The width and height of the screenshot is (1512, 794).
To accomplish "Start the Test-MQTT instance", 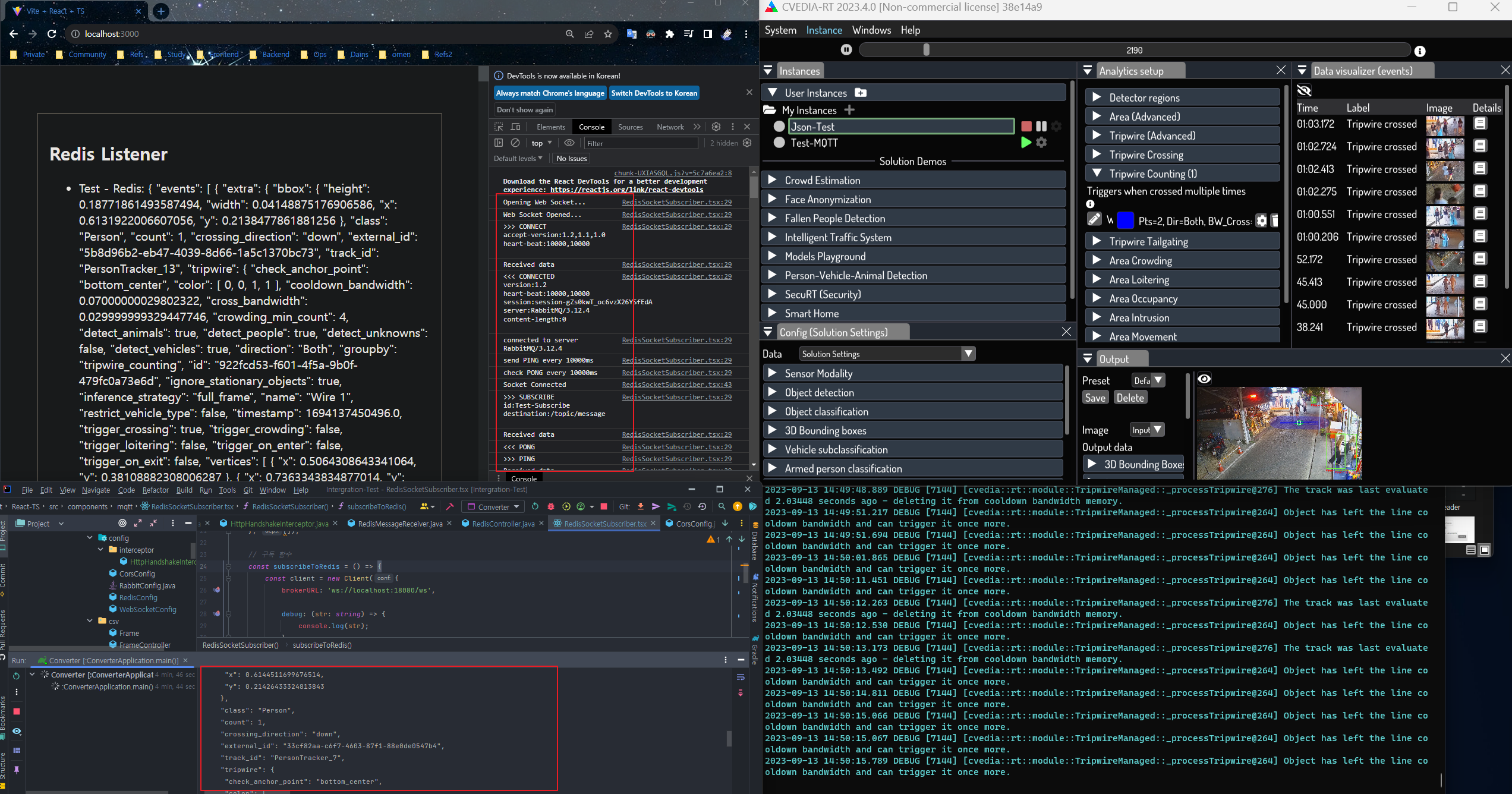I will [x=1026, y=143].
